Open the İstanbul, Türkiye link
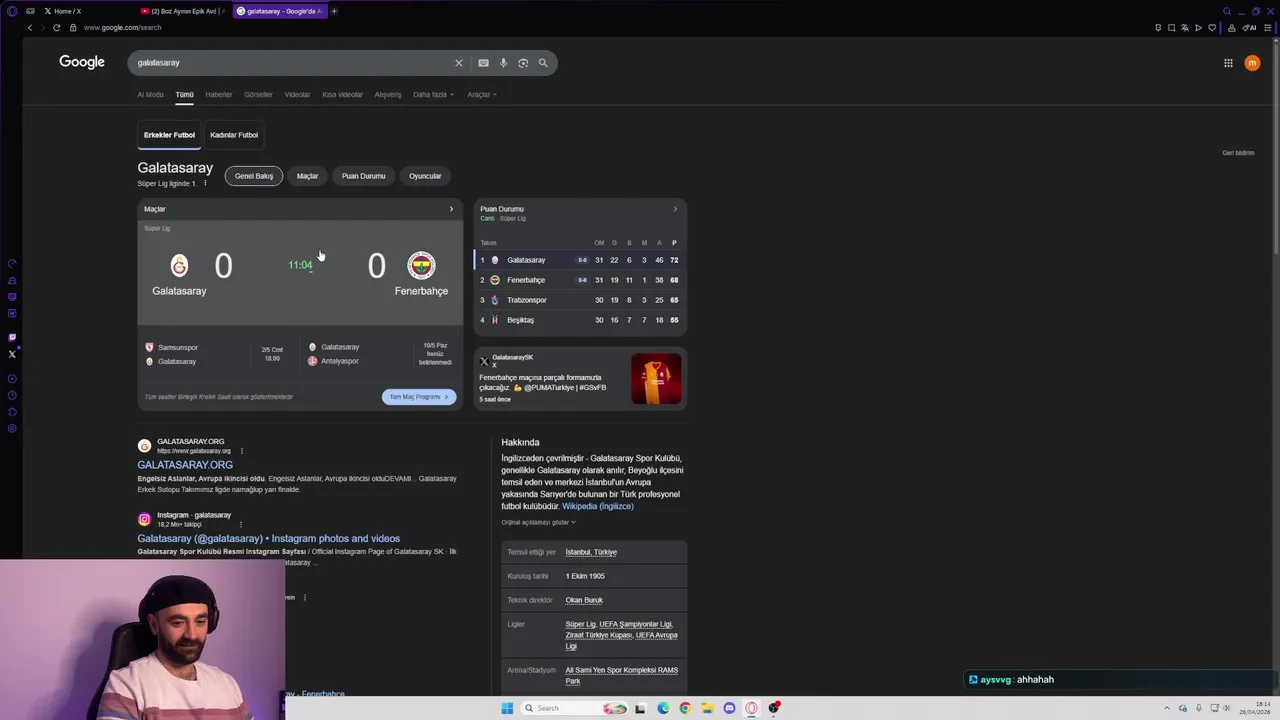Viewport: 1280px width, 720px height. [591, 552]
